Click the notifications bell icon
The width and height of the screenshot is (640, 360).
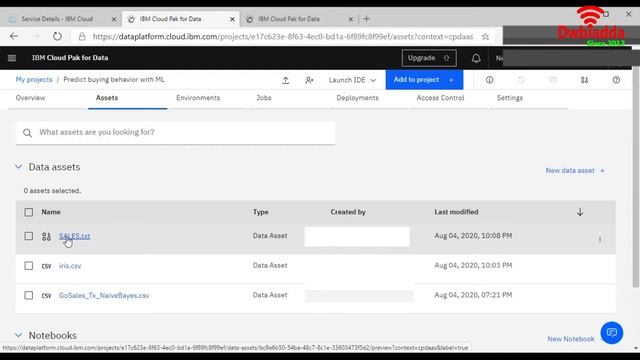coord(476,58)
